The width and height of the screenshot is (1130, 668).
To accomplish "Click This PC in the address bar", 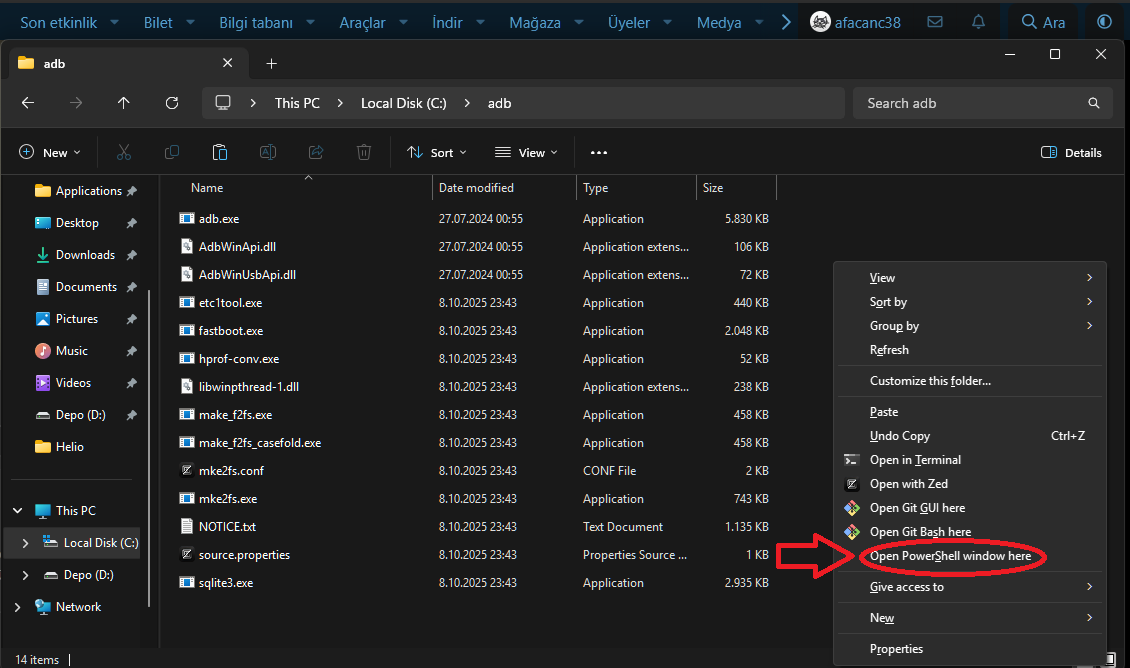I will click(297, 103).
